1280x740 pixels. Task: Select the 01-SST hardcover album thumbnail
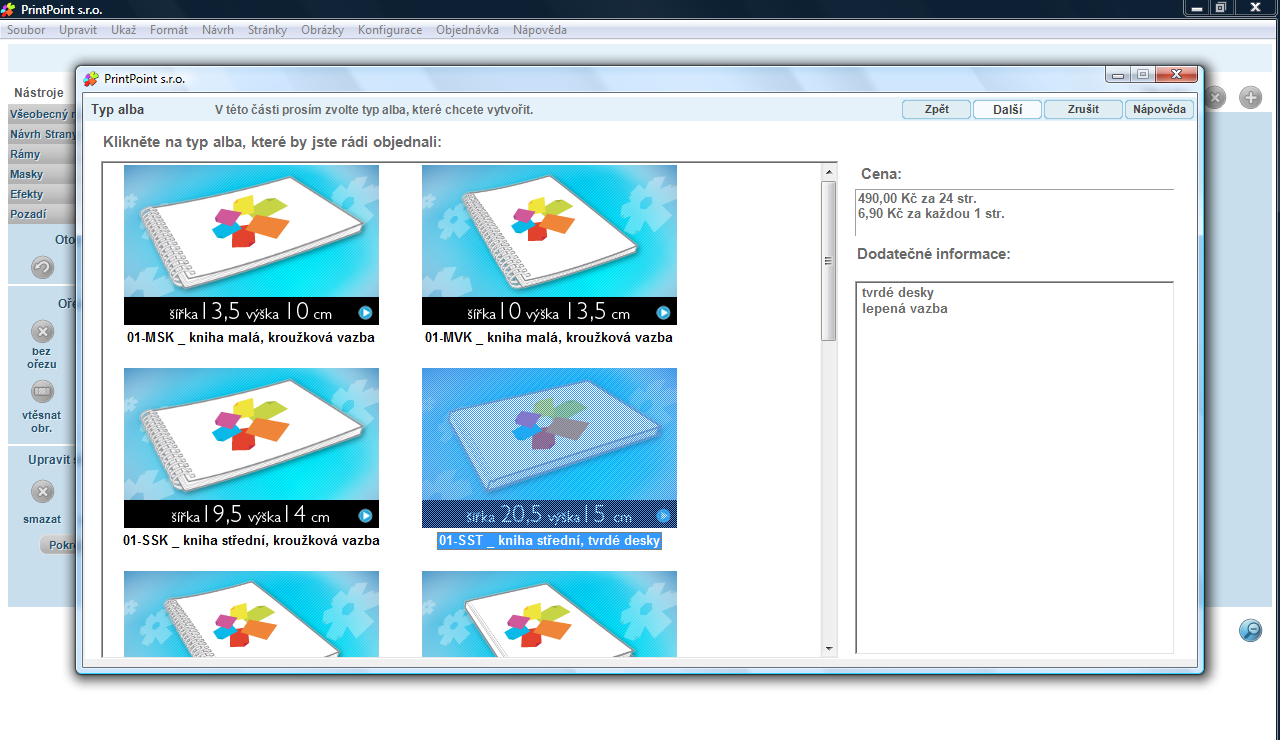[549, 448]
